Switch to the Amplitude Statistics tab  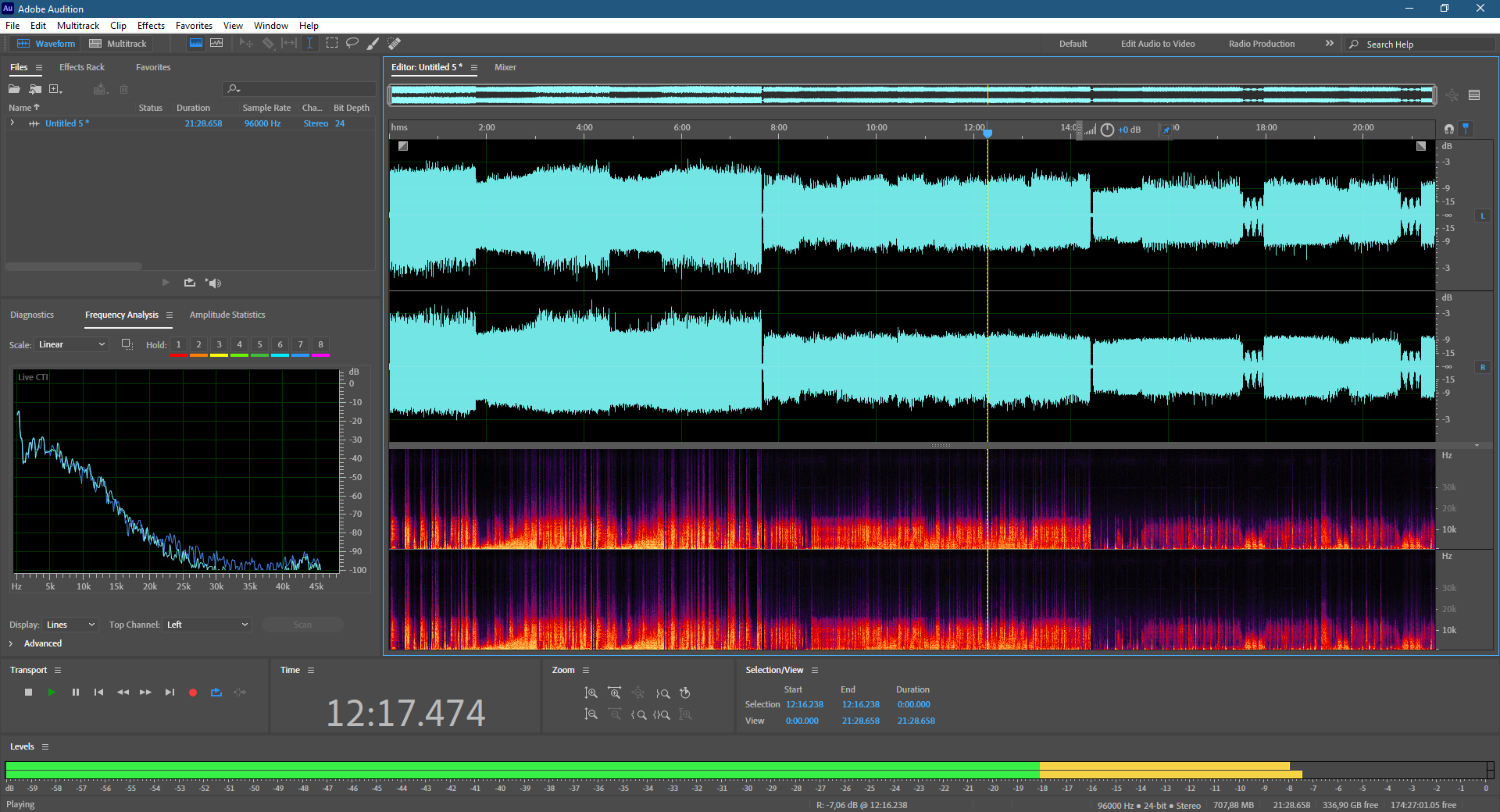(227, 315)
